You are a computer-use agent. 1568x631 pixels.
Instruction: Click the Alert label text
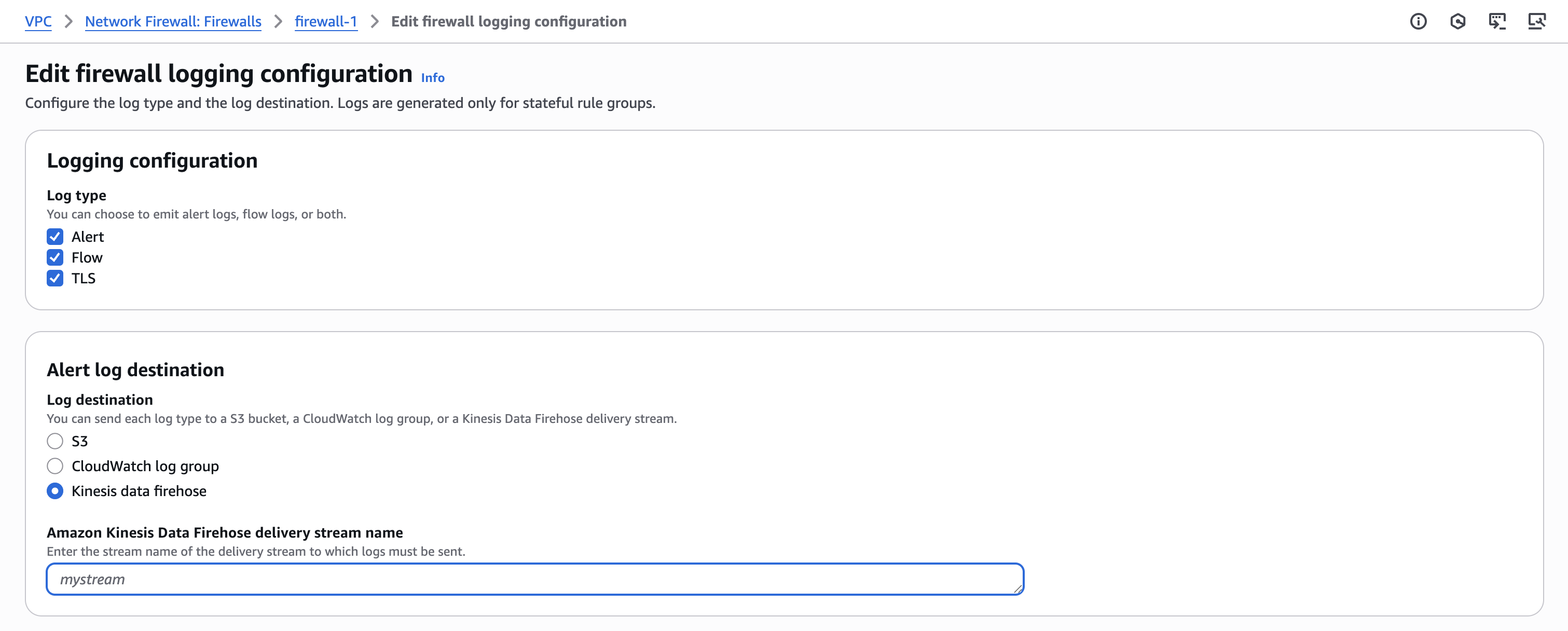coord(87,237)
